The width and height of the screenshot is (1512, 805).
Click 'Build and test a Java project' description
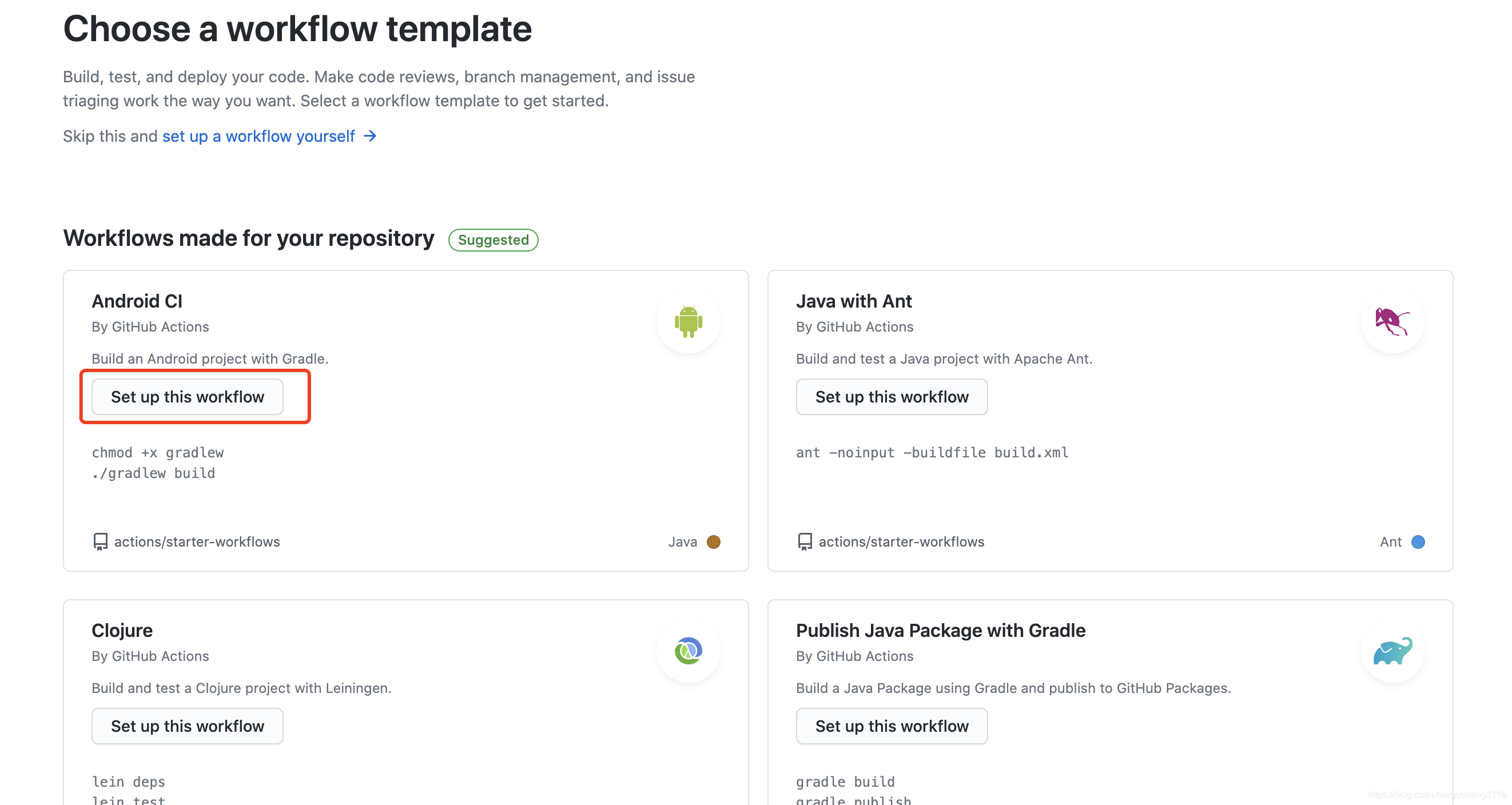[x=944, y=358]
